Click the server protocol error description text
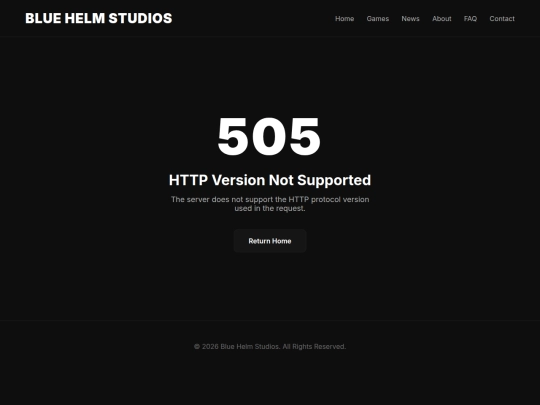The width and height of the screenshot is (540, 405). pyautogui.click(x=270, y=204)
